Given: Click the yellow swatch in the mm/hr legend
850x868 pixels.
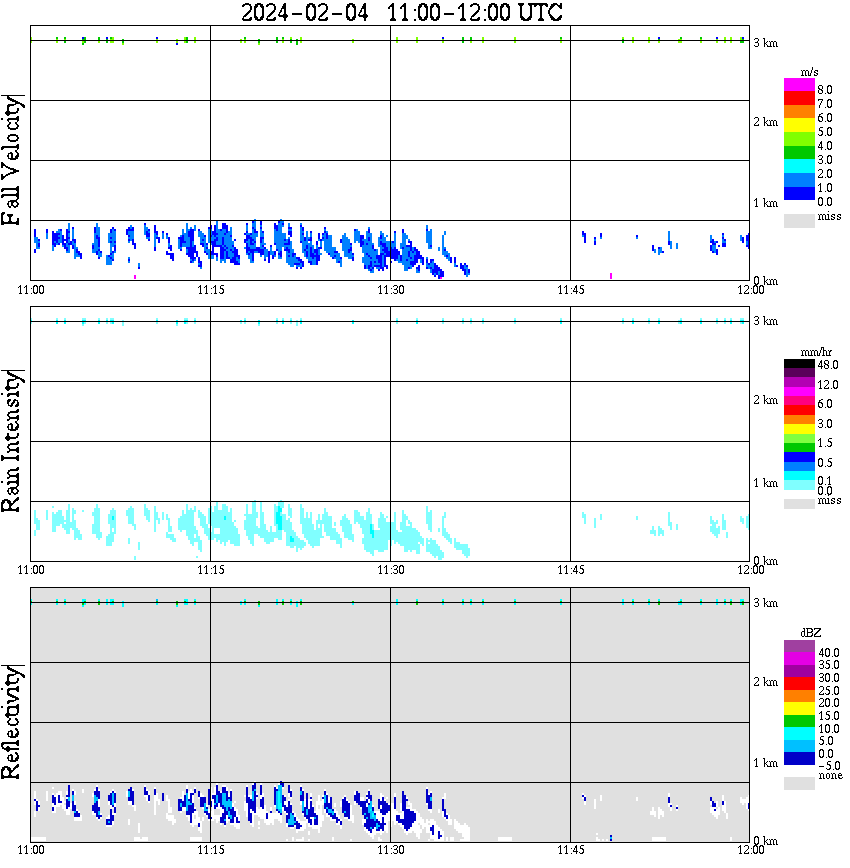Looking at the screenshot, I should (799, 429).
